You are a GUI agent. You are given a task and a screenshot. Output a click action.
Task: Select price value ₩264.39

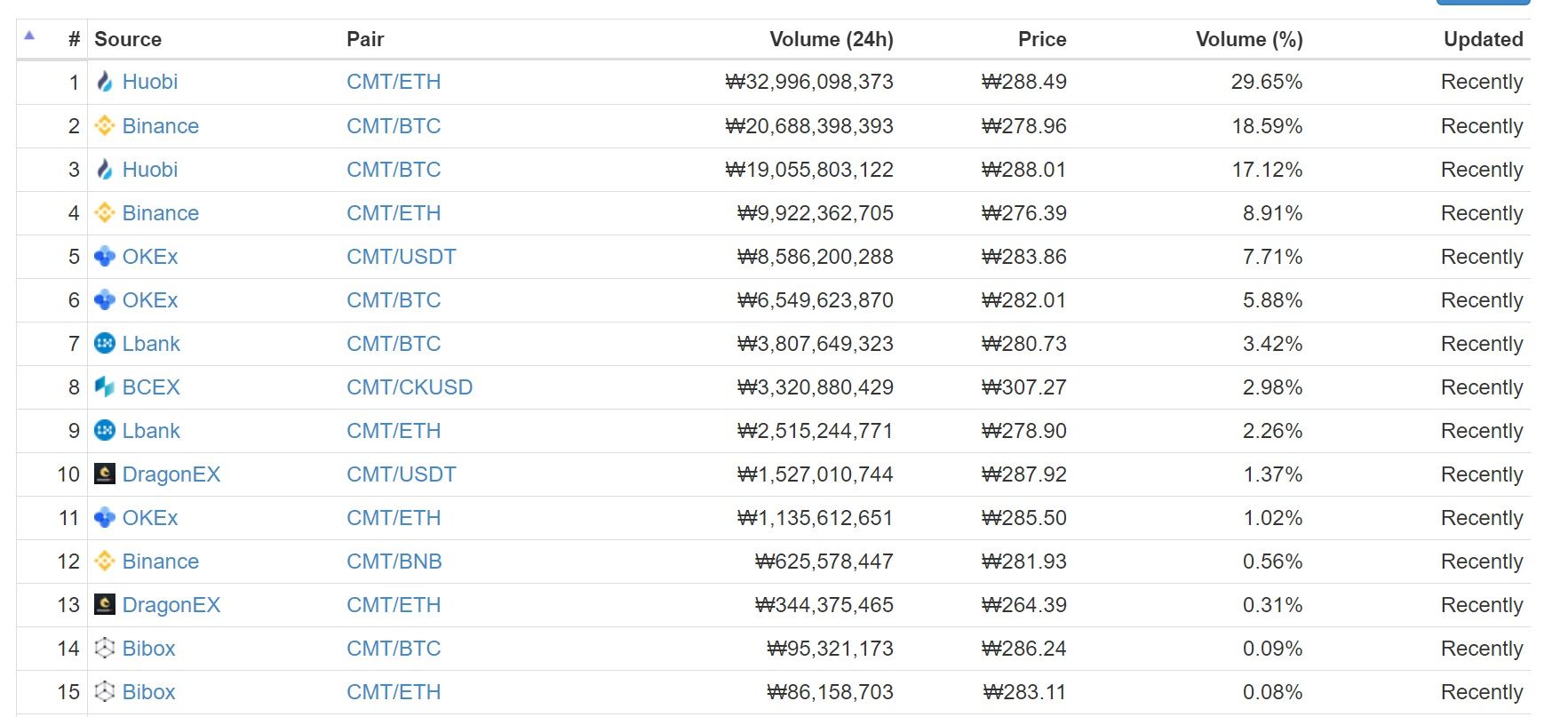tap(1024, 604)
